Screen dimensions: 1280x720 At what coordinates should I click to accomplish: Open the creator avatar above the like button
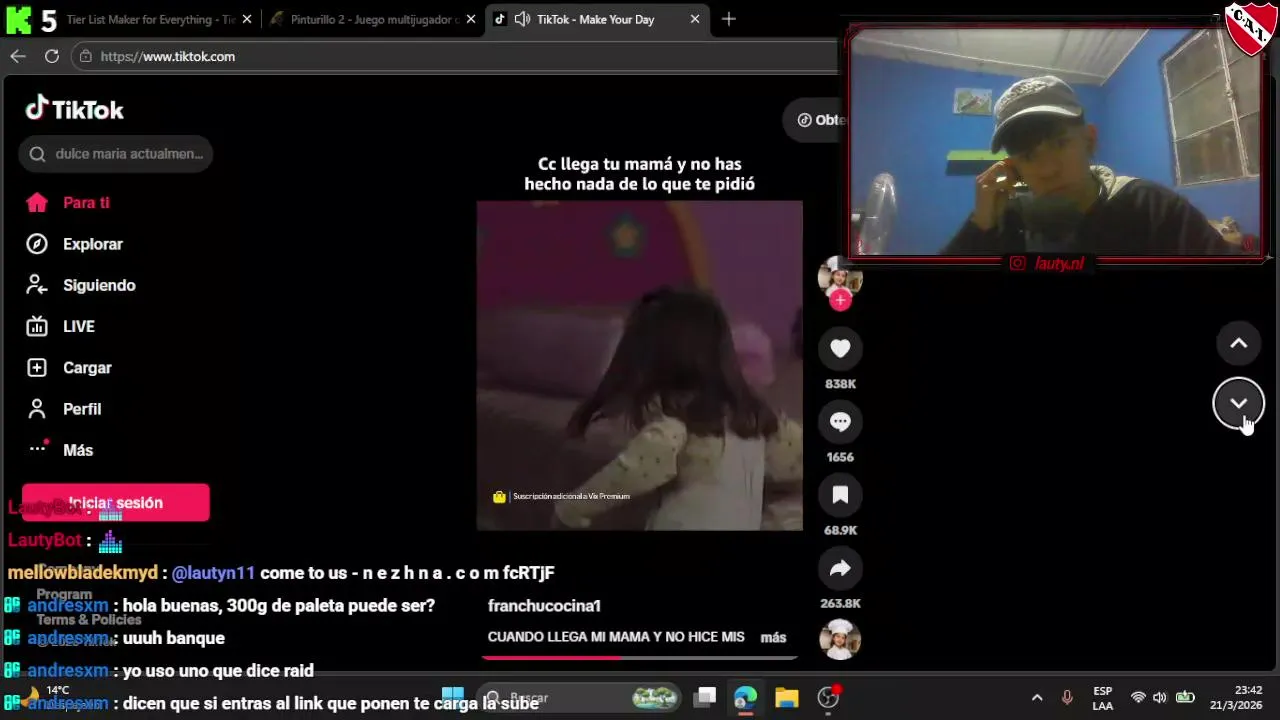tap(840, 276)
